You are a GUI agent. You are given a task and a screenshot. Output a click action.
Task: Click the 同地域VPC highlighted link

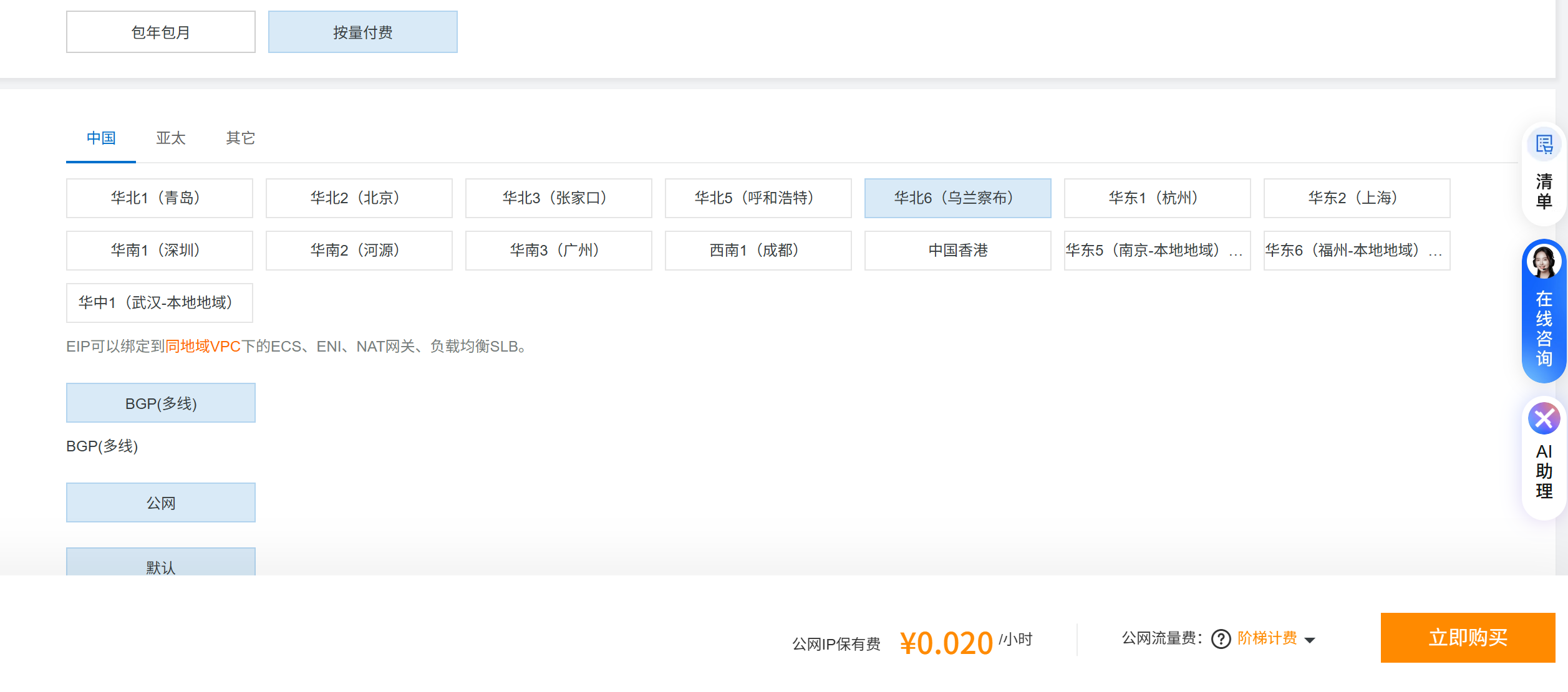tap(203, 347)
